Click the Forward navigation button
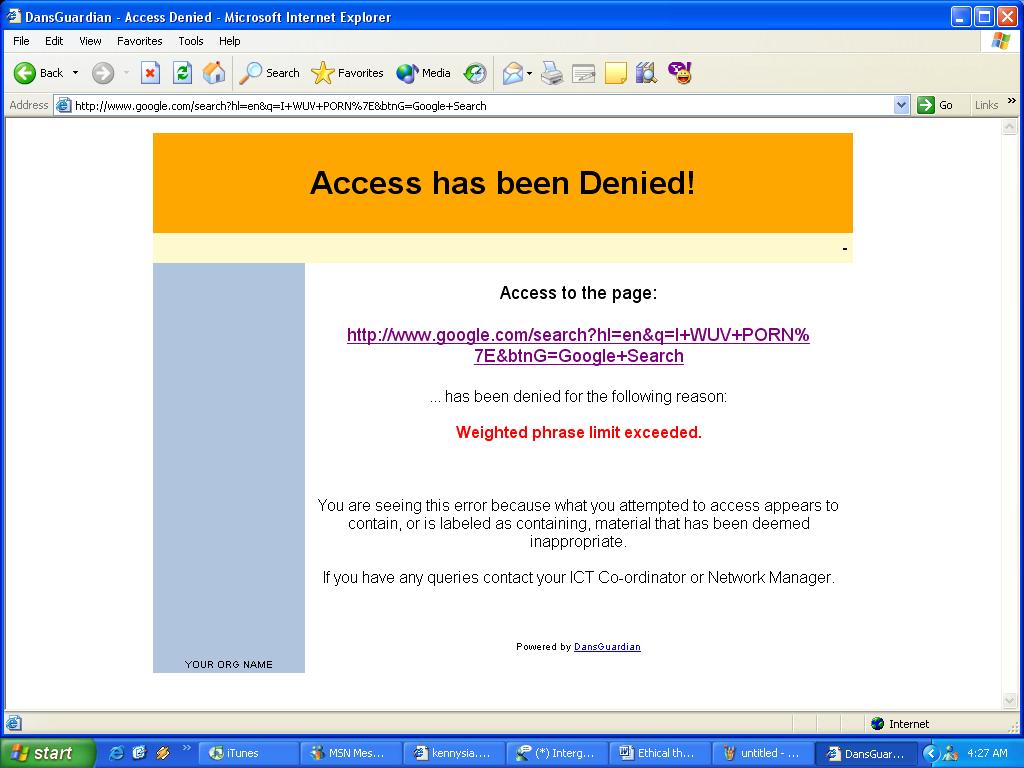 [x=103, y=73]
